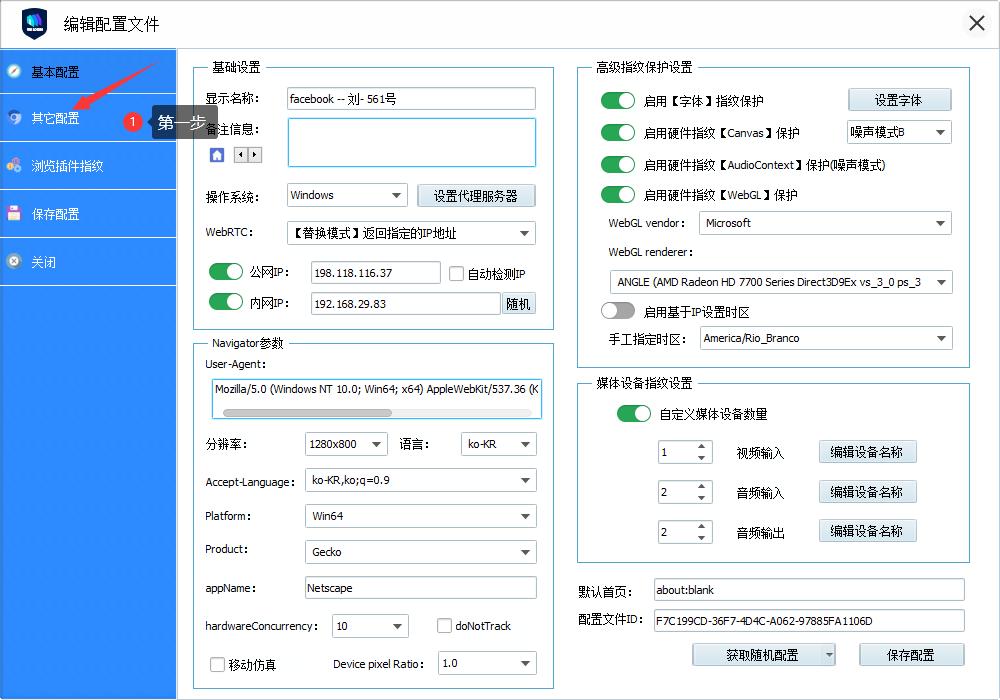Select the save icon next to 保存配置
The image size is (1000, 700).
click(x=12, y=213)
